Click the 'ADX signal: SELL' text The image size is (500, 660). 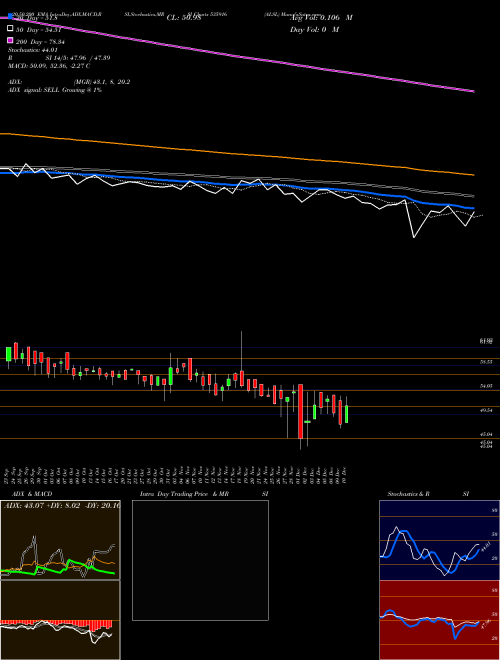click(x=55, y=90)
